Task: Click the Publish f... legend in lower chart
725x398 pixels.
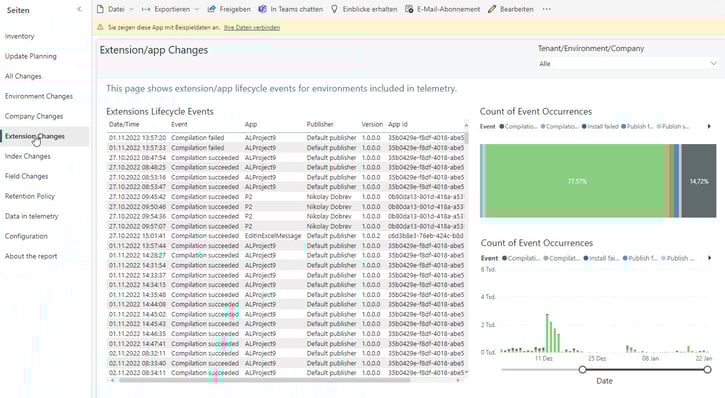Action: pos(640,258)
